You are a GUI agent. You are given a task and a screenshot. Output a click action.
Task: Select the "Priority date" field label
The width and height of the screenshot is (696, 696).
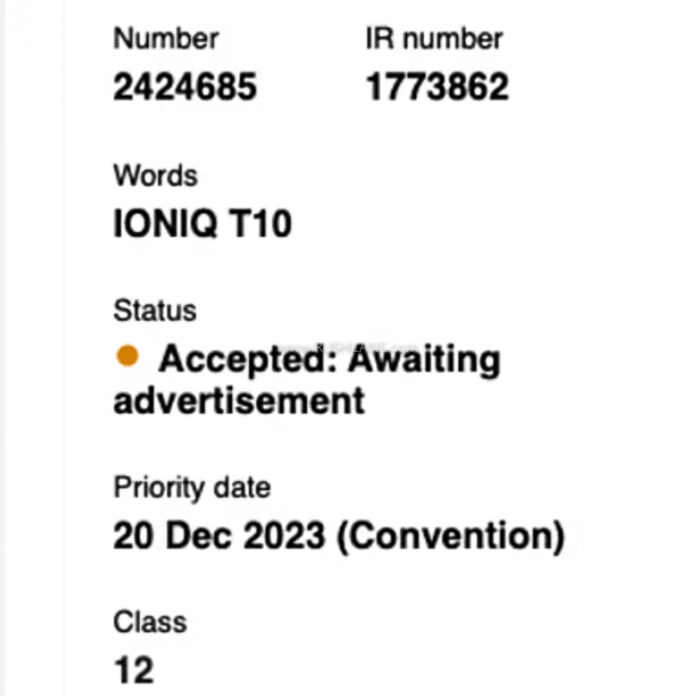(191, 488)
